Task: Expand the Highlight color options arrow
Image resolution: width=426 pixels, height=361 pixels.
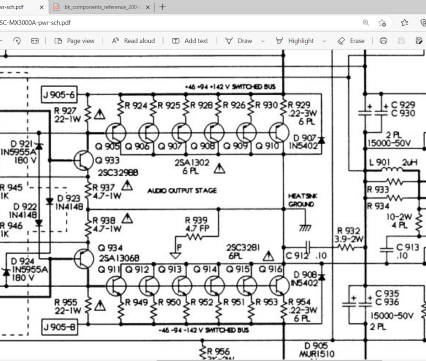Action: tap(324, 41)
